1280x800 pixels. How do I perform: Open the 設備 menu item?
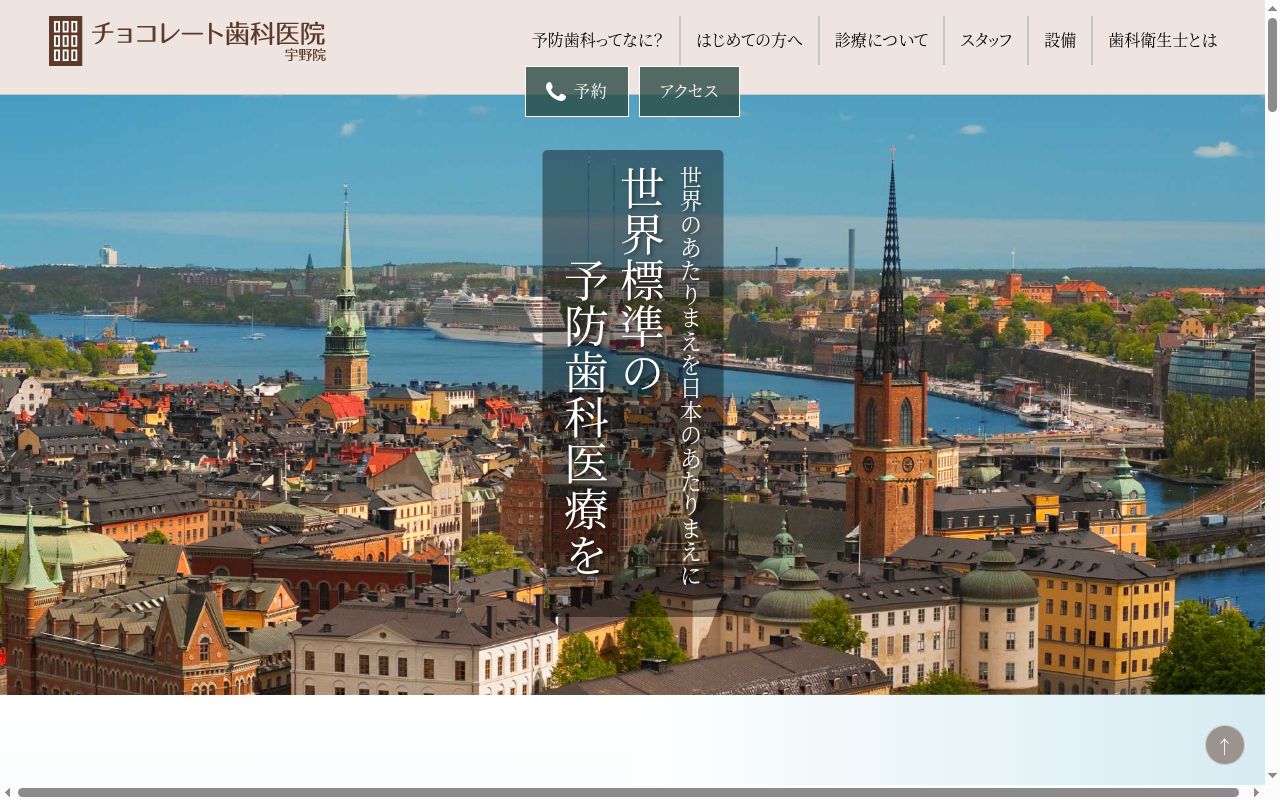click(x=1060, y=40)
